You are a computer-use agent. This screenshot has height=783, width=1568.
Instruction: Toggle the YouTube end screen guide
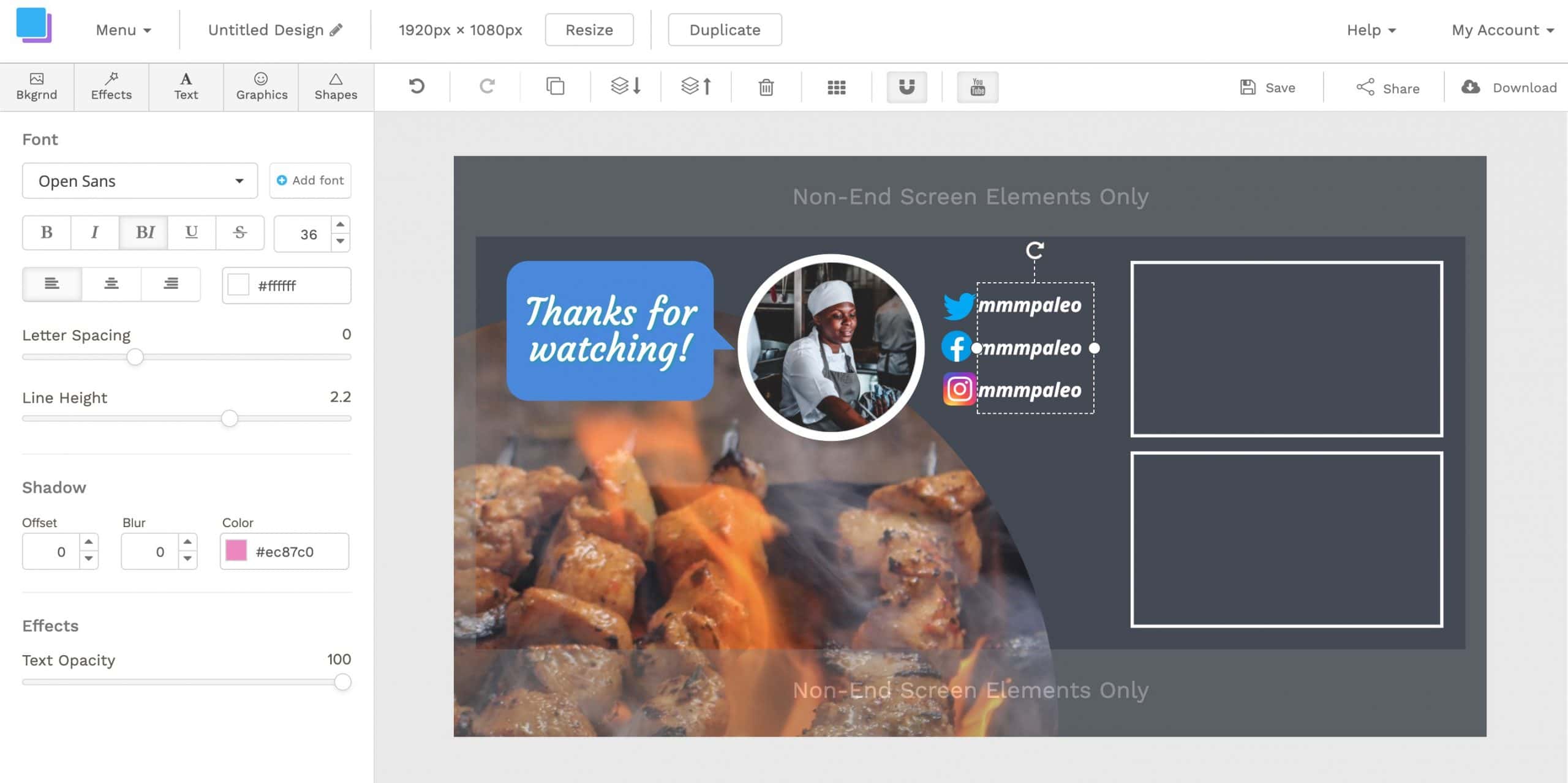pyautogui.click(x=978, y=87)
